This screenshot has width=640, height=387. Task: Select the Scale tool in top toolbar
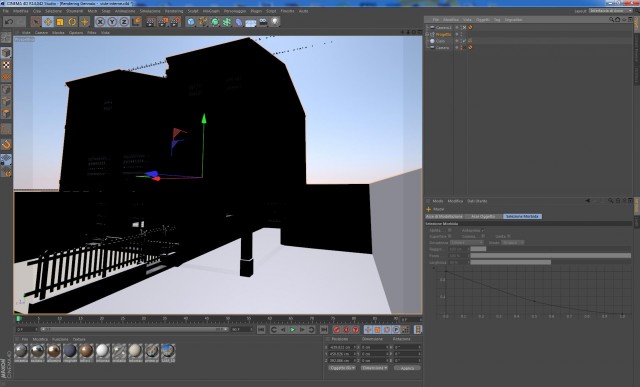click(x=60, y=22)
